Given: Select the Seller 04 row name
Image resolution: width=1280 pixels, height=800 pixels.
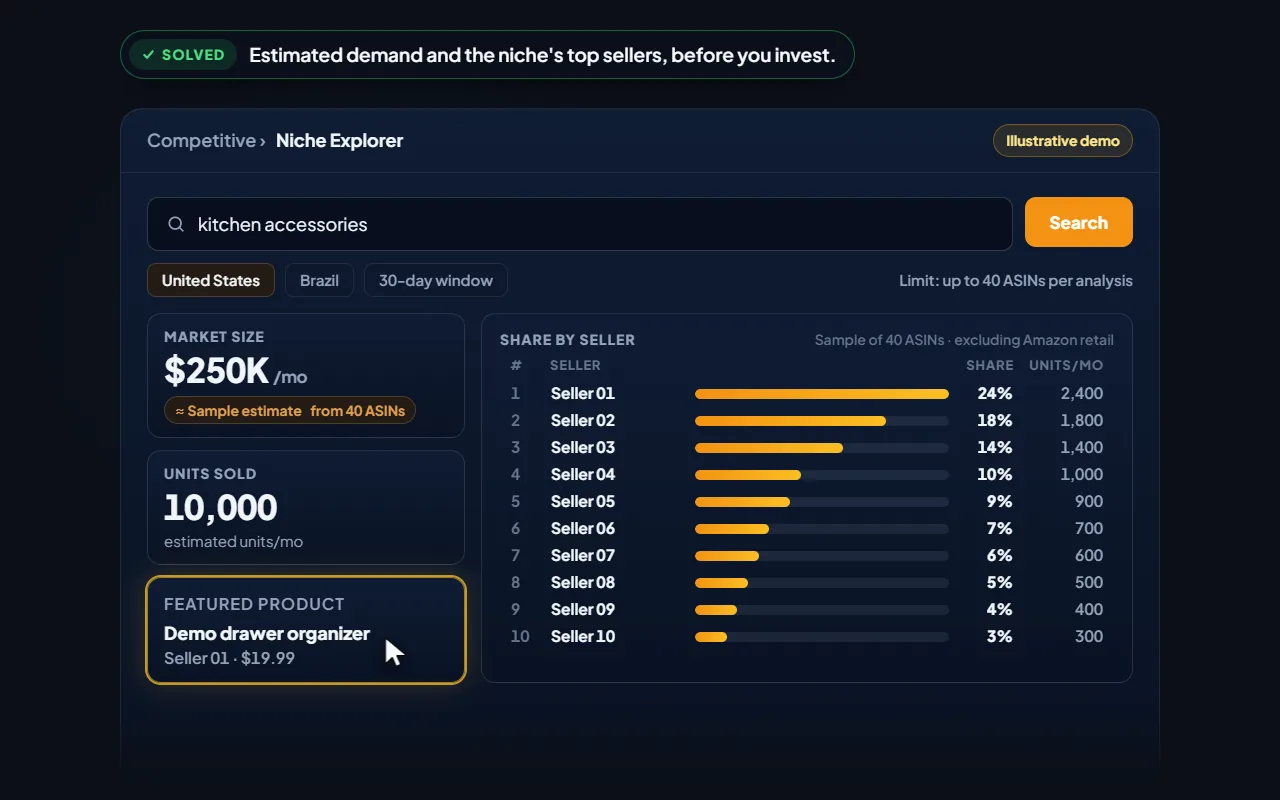Looking at the screenshot, I should tap(583, 474).
